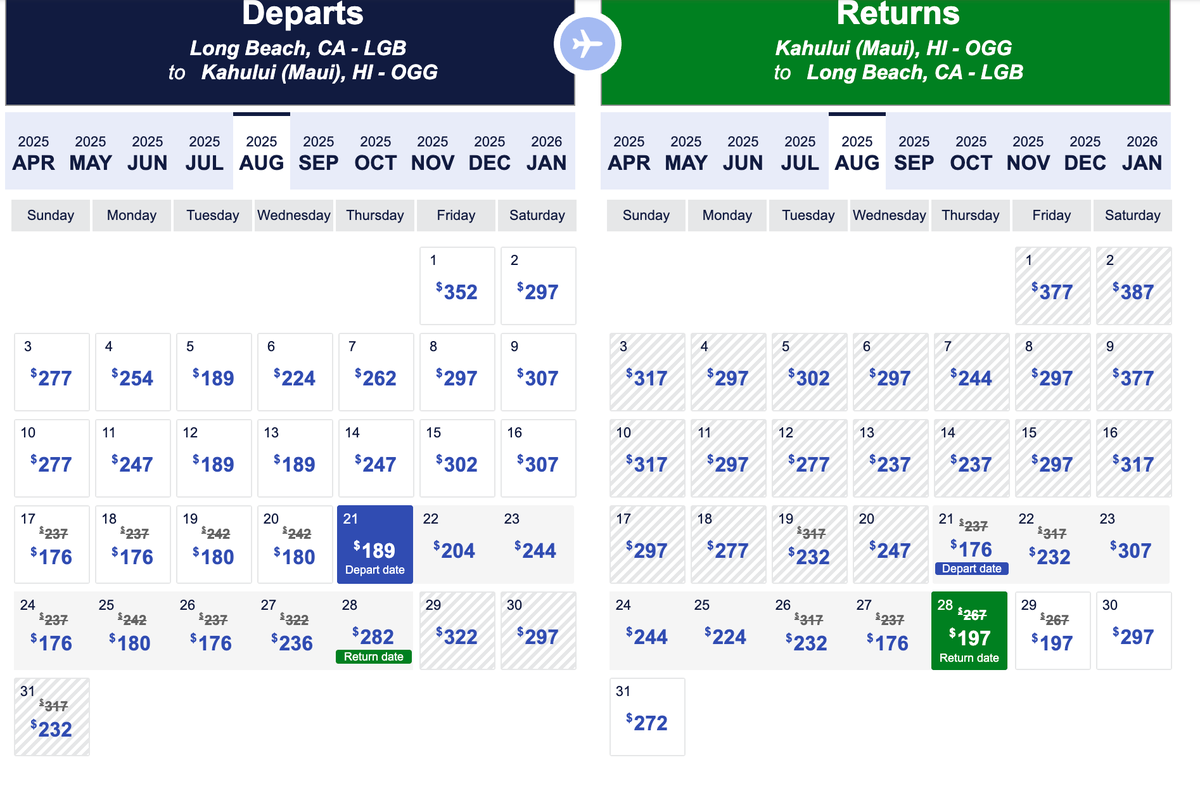The image size is (1200, 800).
Task: Click the Returns Kahului to Long Beach header
Action: (x=885, y=50)
